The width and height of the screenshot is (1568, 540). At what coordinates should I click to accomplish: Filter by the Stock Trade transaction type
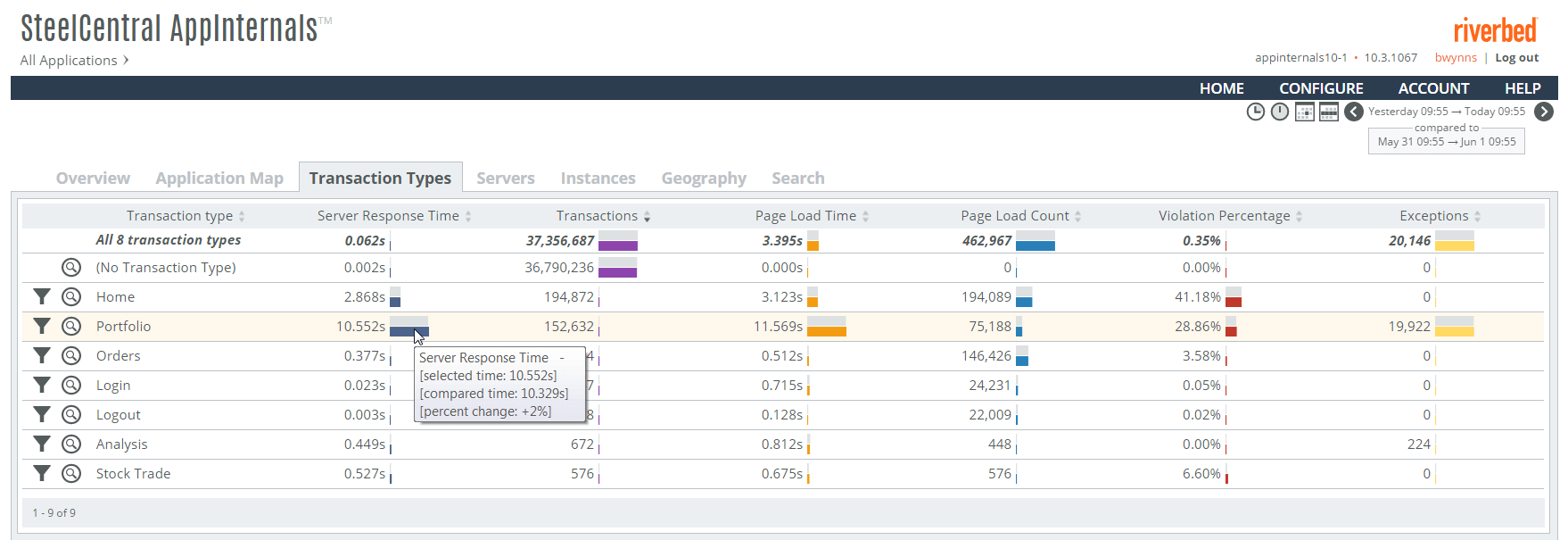[42, 473]
